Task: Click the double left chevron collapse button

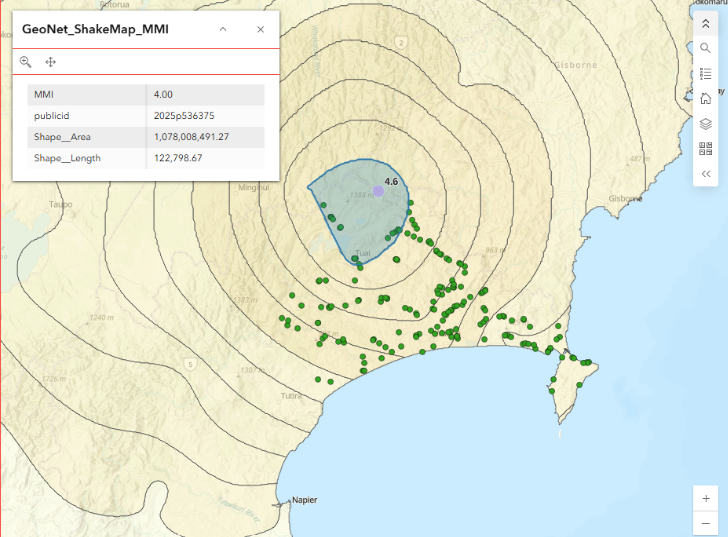Action: 706,174
